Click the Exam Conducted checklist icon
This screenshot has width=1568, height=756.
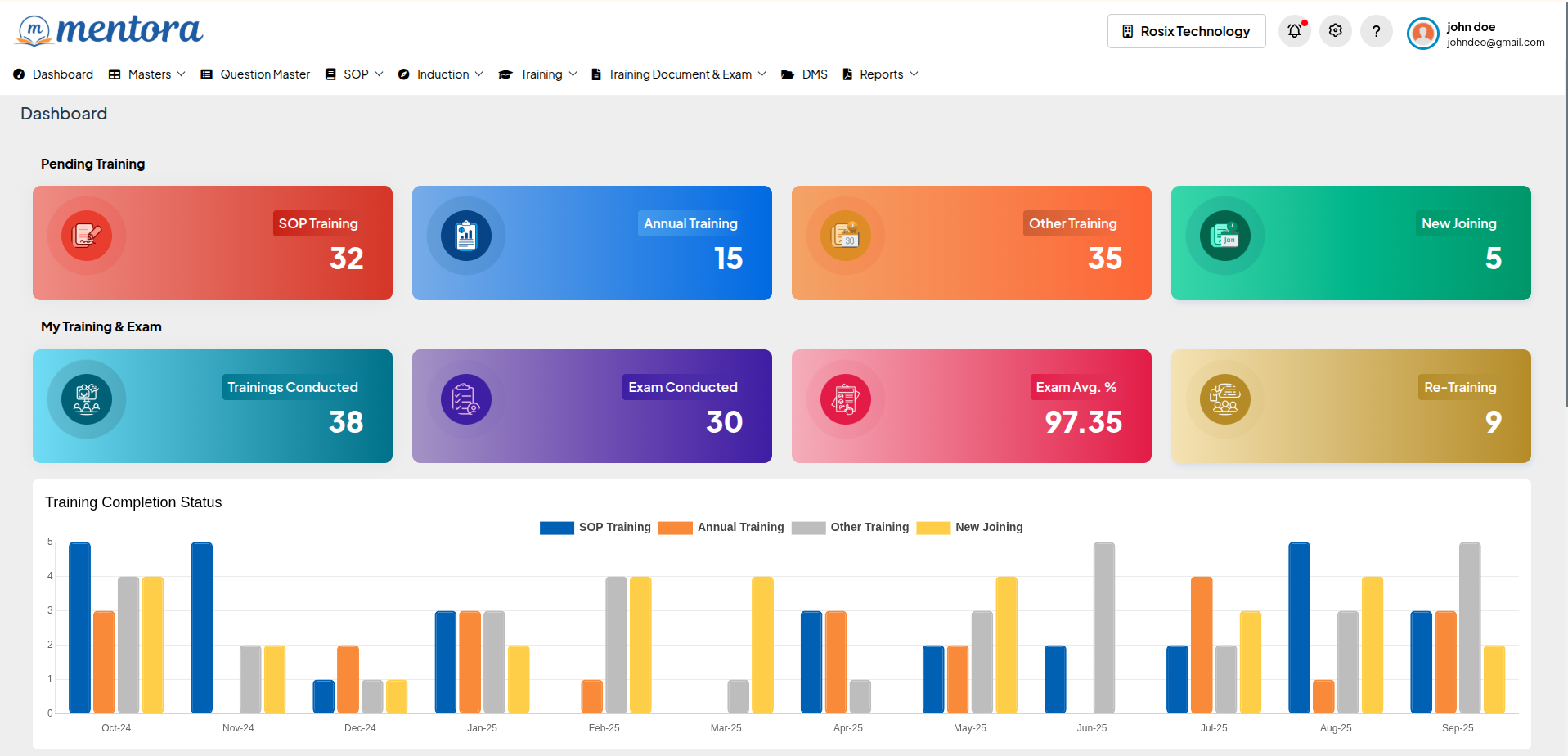point(466,399)
